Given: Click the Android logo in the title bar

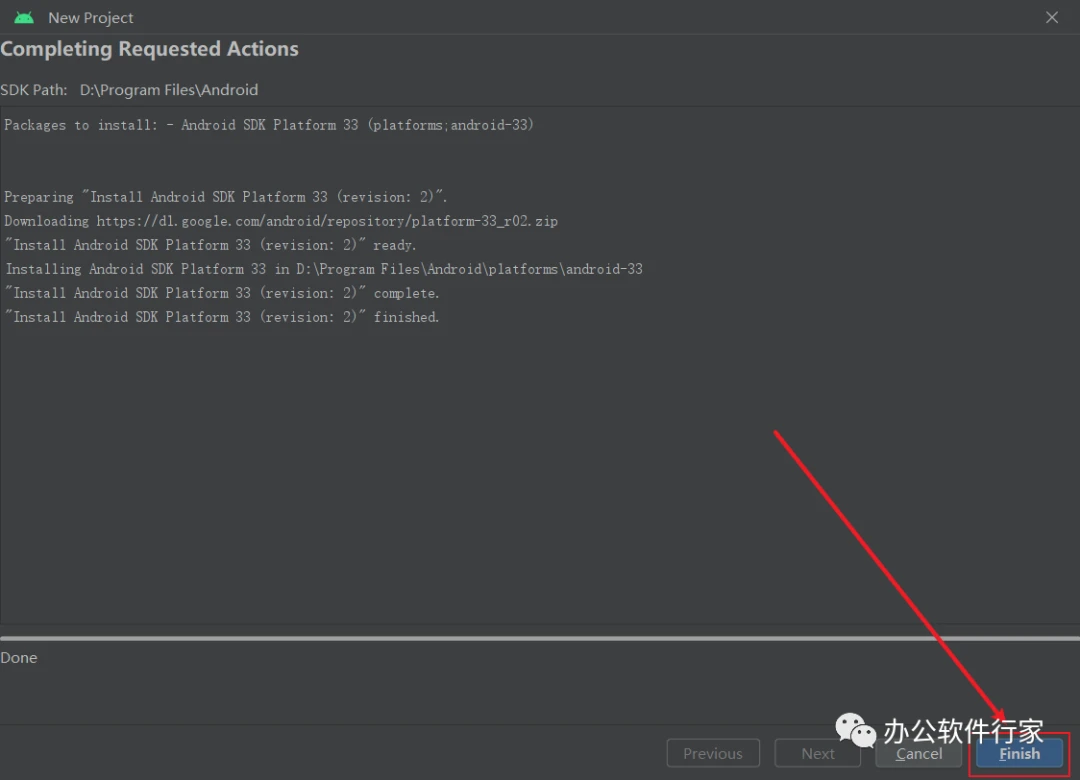Looking at the screenshot, I should [x=24, y=18].
